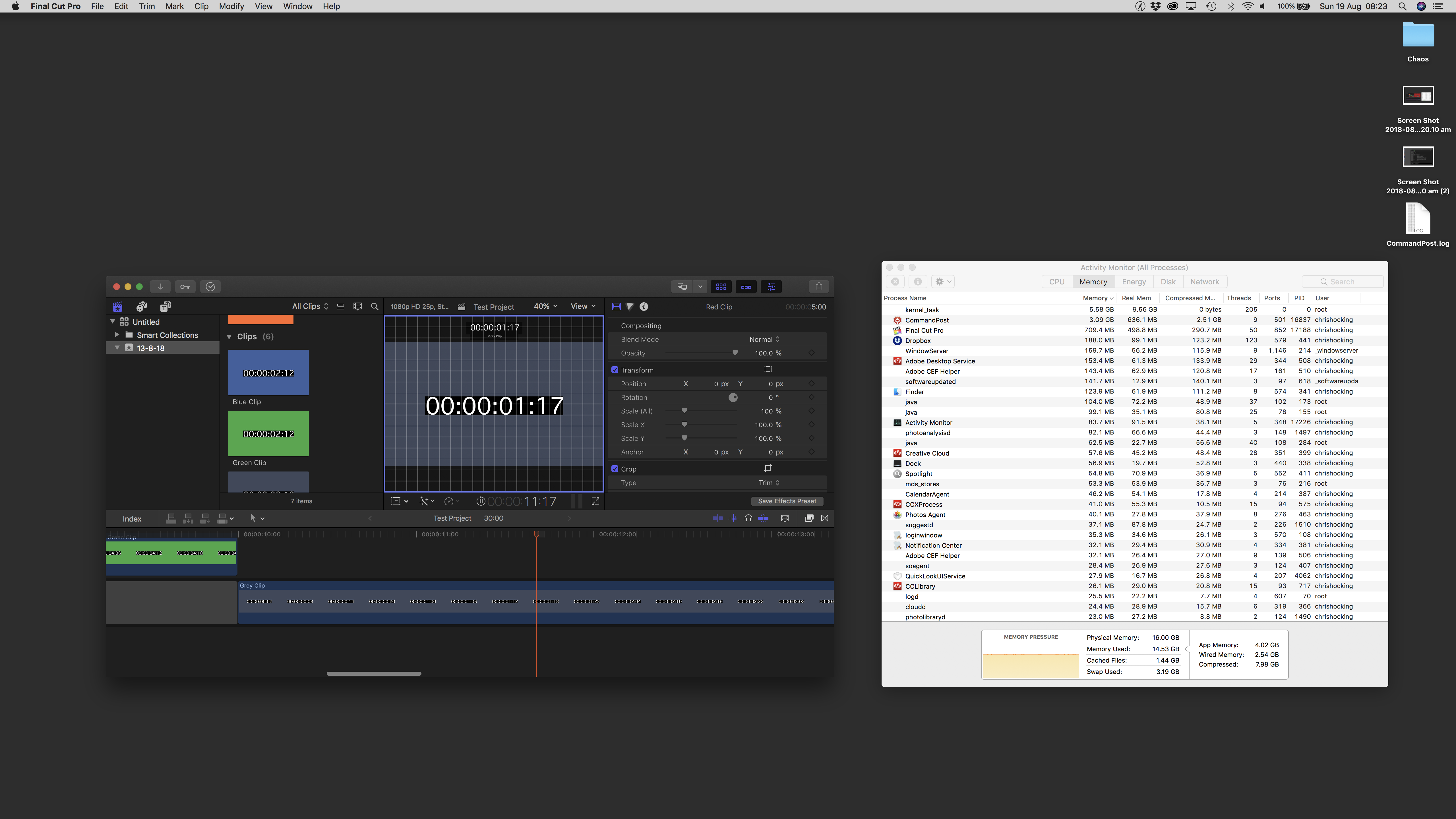The image size is (1456, 819).
Task: Toggle audio skimming headphones icon
Action: 748,518
